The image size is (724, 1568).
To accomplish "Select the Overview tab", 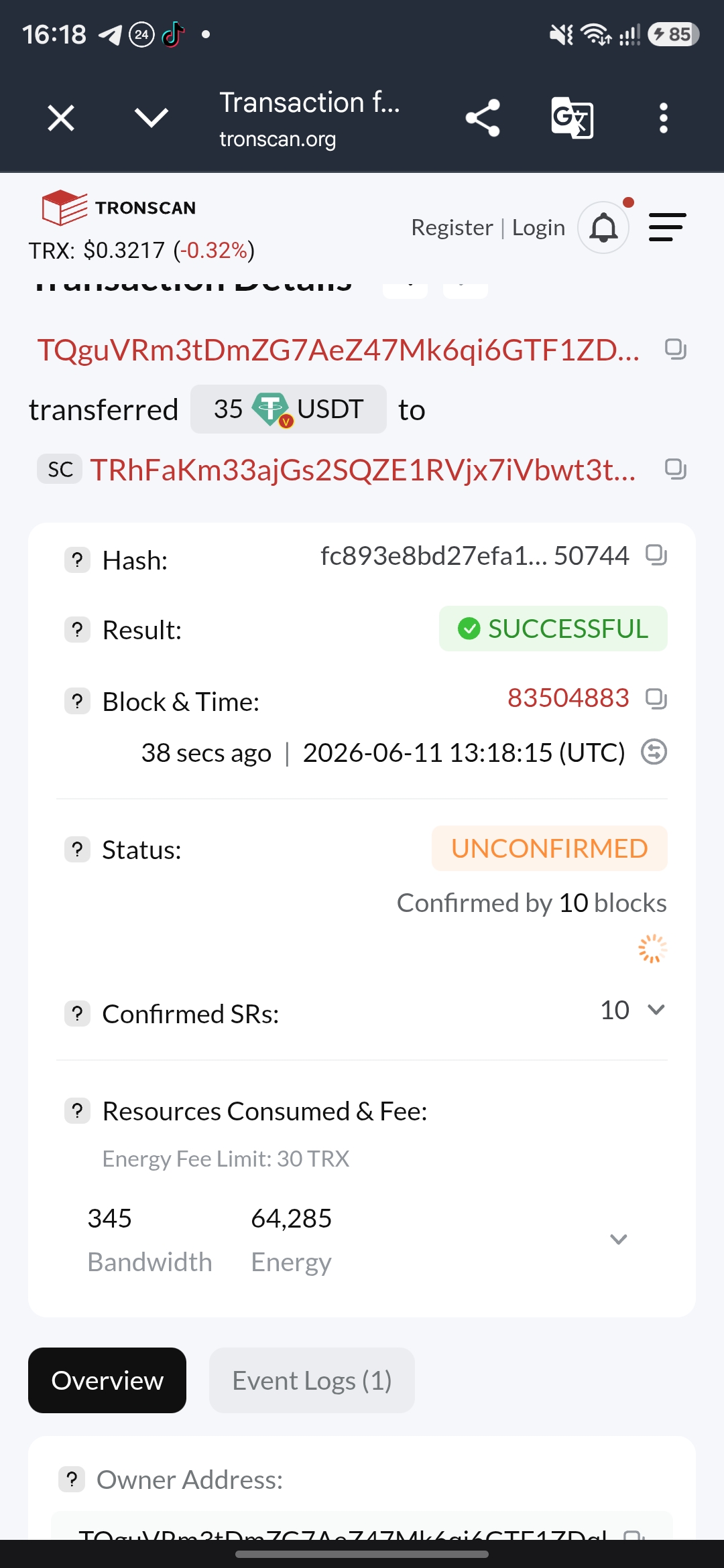I will click(107, 1380).
